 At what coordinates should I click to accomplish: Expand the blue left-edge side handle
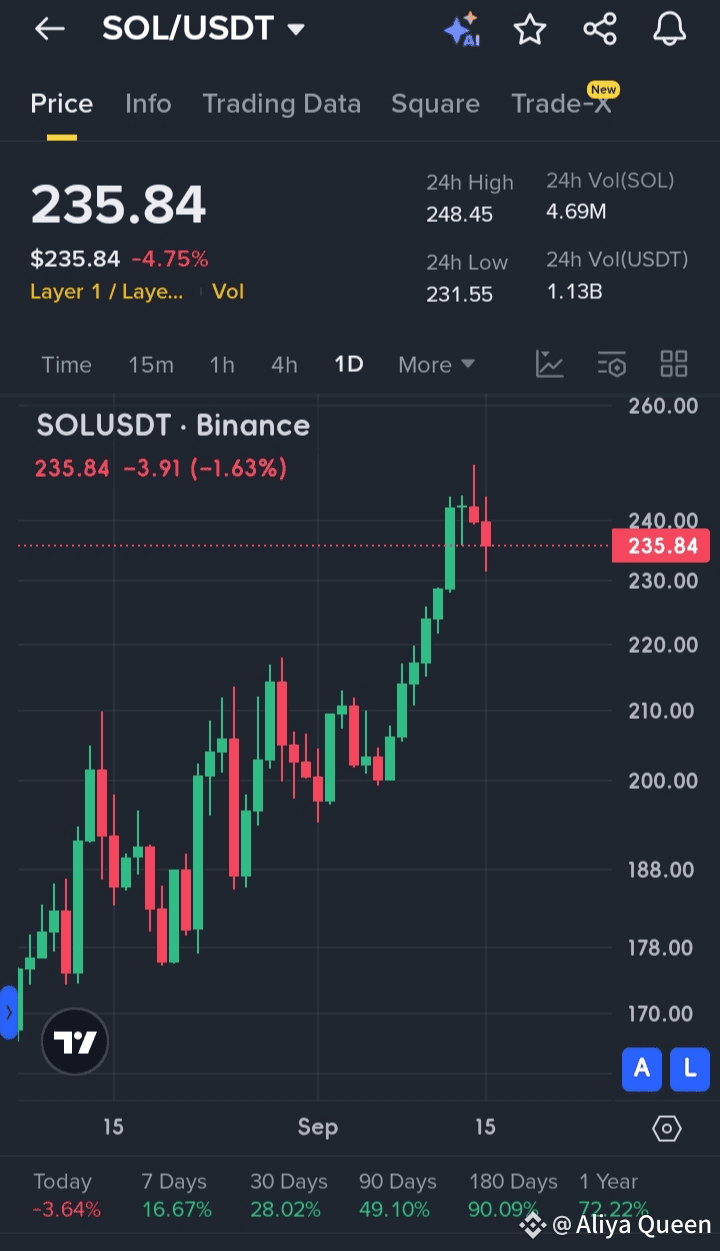[8, 1012]
